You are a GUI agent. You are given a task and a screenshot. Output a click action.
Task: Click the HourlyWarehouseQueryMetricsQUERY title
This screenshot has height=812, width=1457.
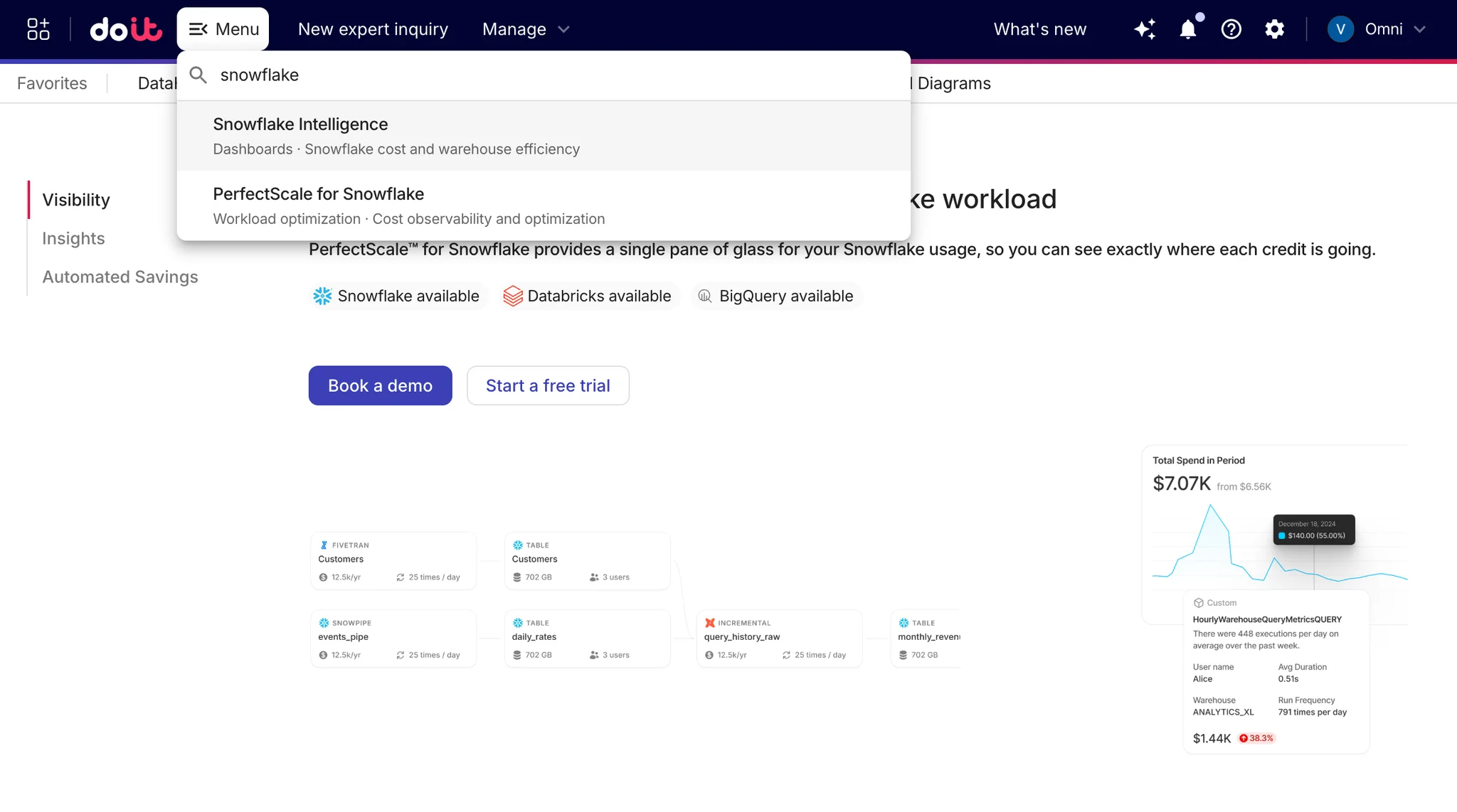(x=1267, y=619)
